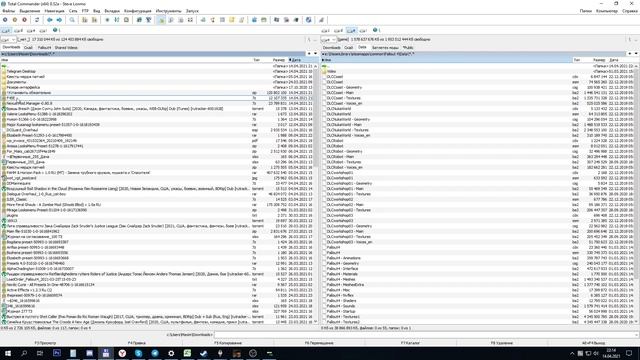Open left panel directory hotlist button
Image resolution: width=640 pixels, height=360 pixels.
(x=309, y=53)
